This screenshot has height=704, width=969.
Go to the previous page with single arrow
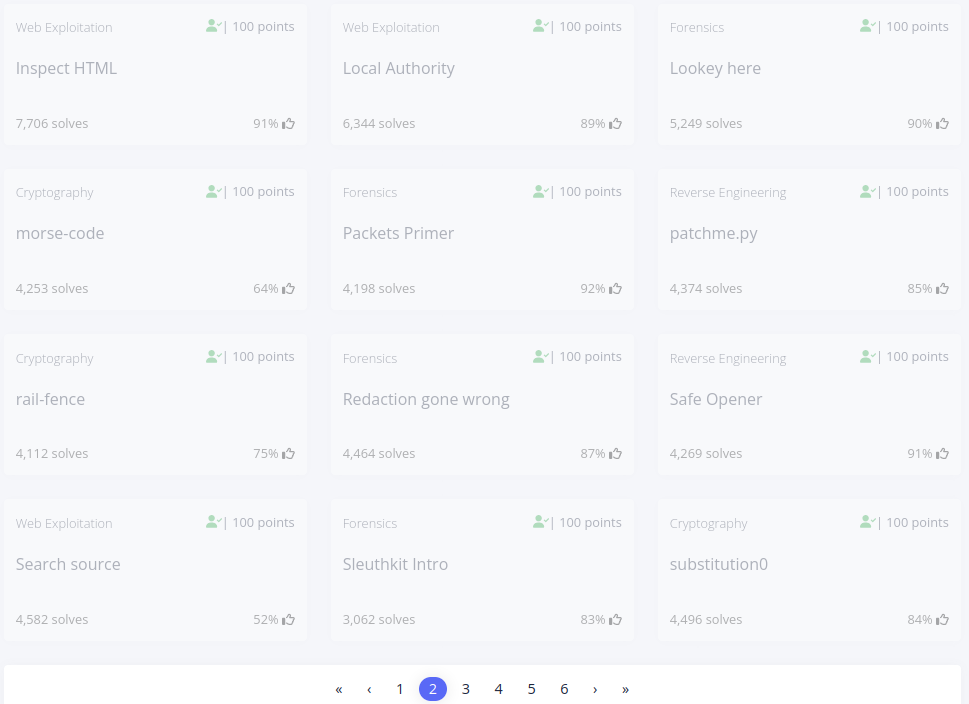tap(369, 689)
